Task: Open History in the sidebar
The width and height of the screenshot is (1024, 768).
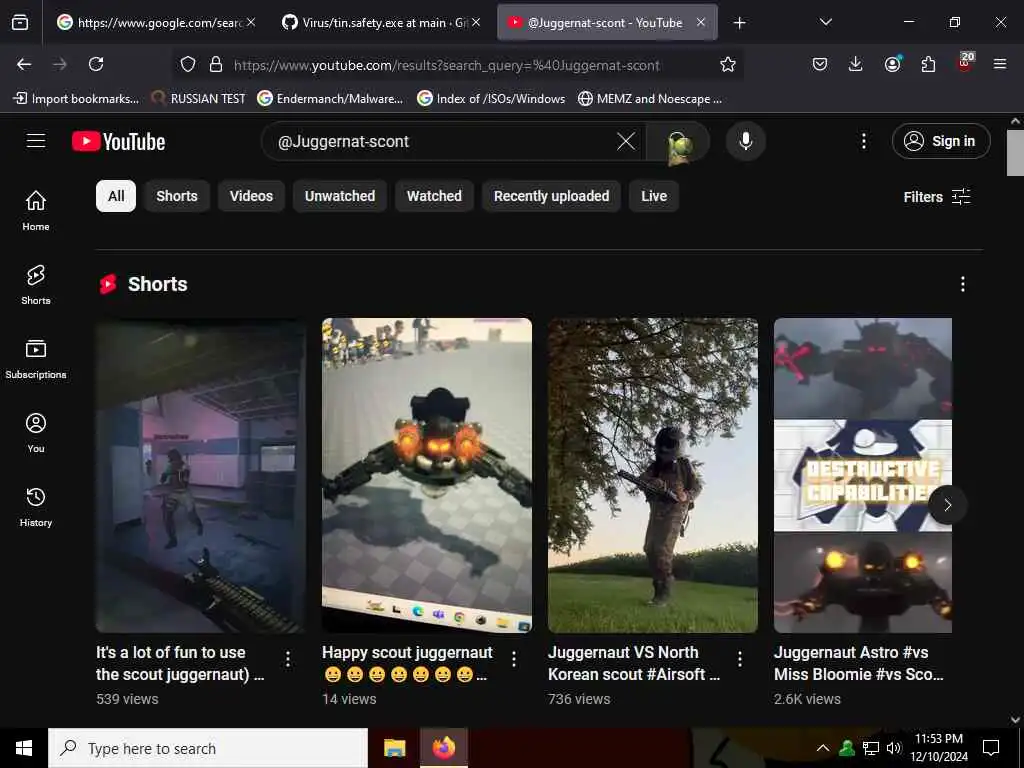Action: [36, 507]
